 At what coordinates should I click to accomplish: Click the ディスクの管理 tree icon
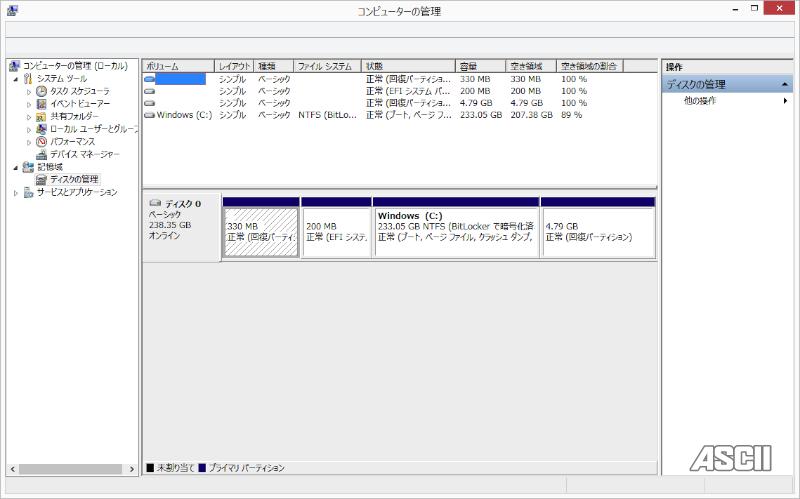coord(41,179)
